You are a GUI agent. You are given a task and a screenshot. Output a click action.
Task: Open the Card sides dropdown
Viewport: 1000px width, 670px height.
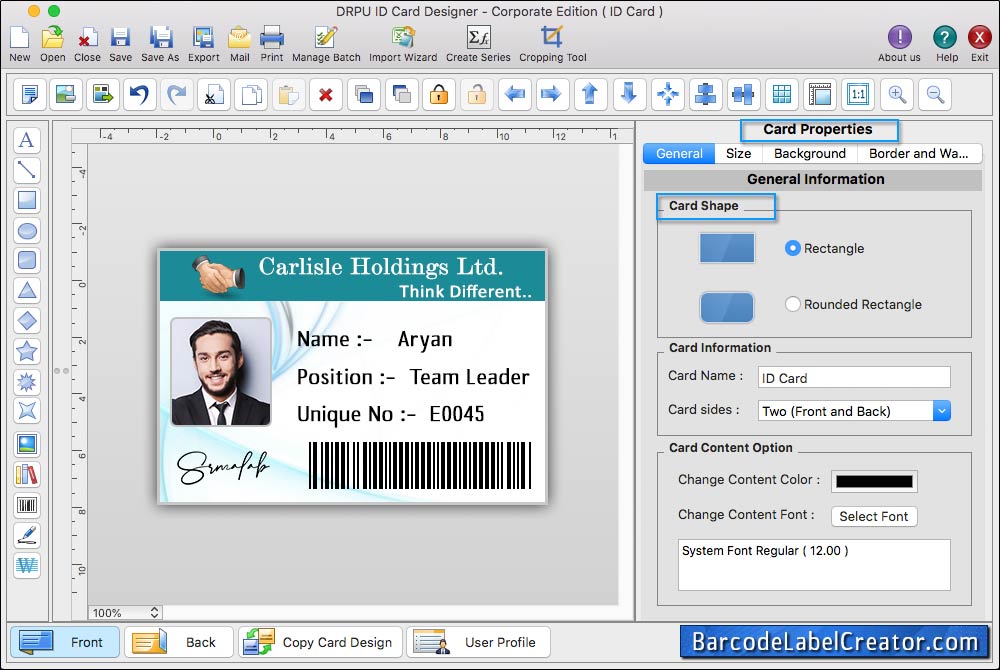coord(854,411)
